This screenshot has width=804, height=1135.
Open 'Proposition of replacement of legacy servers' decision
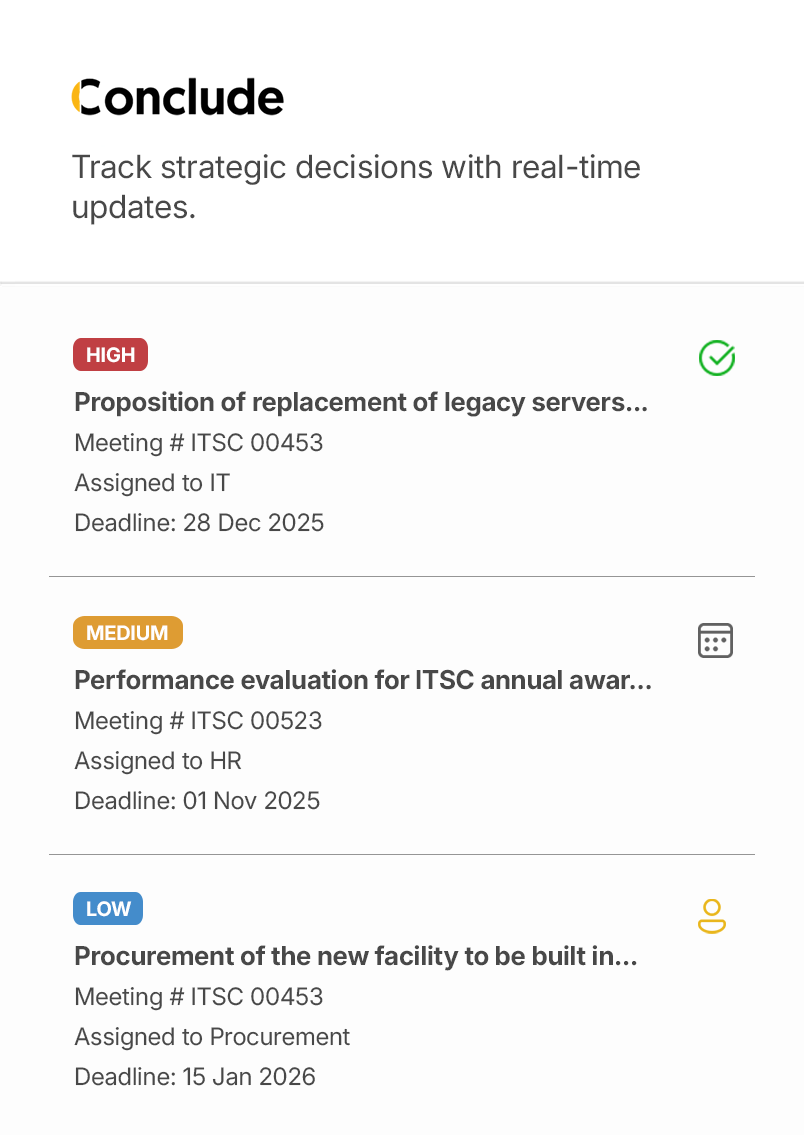[x=361, y=402]
